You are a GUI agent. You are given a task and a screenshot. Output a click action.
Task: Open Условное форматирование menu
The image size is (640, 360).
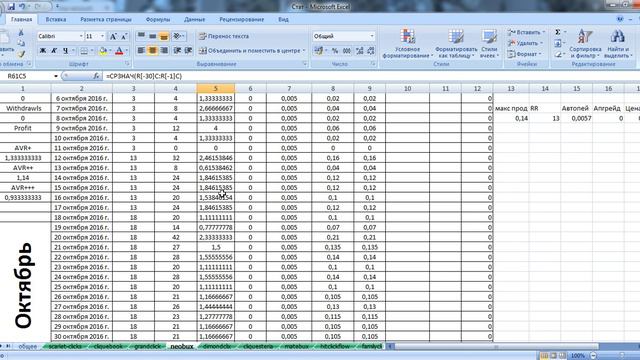point(408,44)
